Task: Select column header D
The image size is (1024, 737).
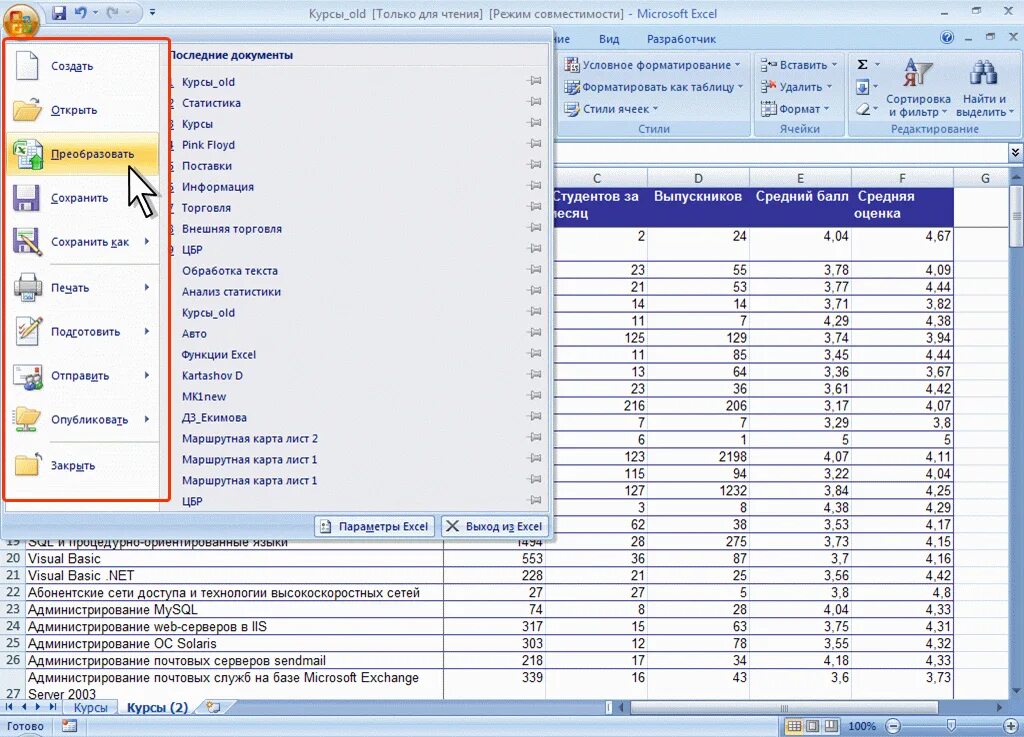Action: pos(698,178)
